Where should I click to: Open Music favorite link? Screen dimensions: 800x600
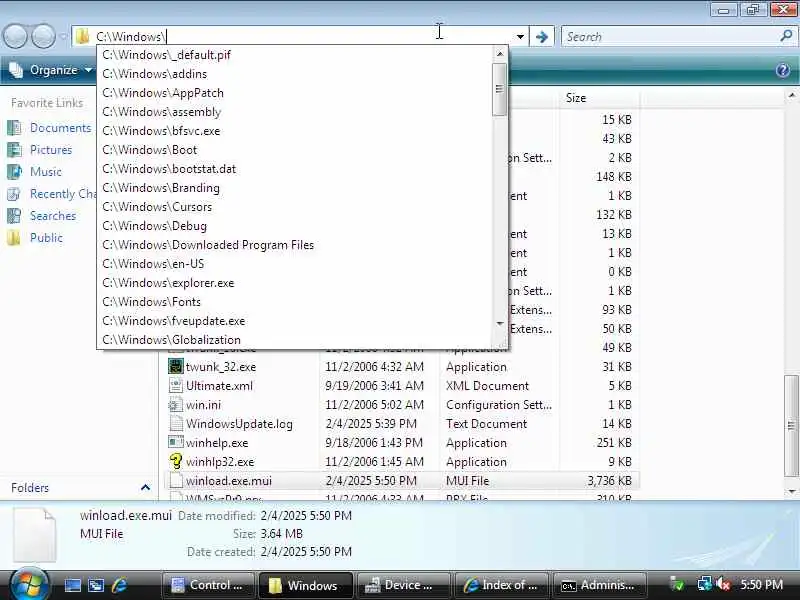[x=45, y=171]
